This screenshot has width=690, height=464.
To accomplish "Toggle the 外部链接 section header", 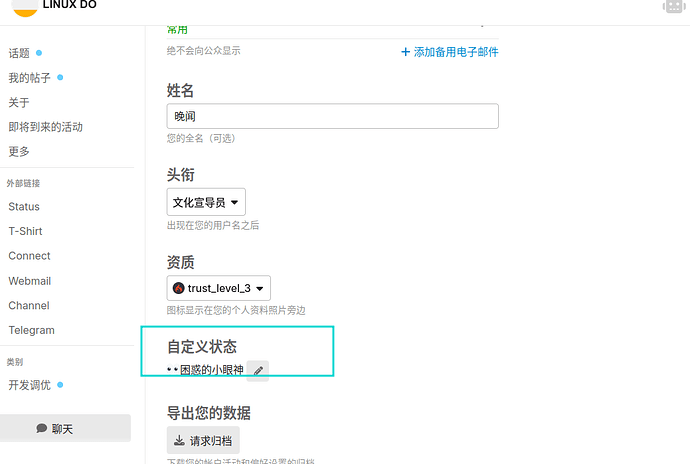I will click(x=23, y=183).
